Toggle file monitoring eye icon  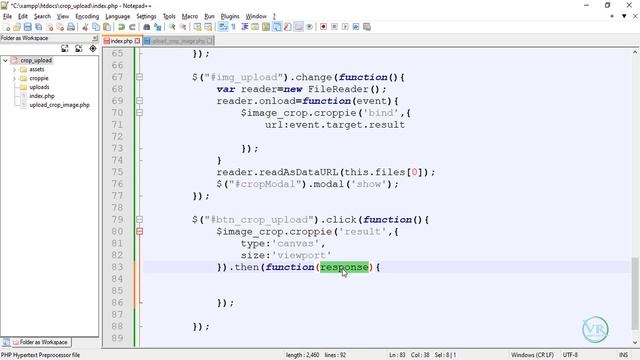click(x=309, y=27)
